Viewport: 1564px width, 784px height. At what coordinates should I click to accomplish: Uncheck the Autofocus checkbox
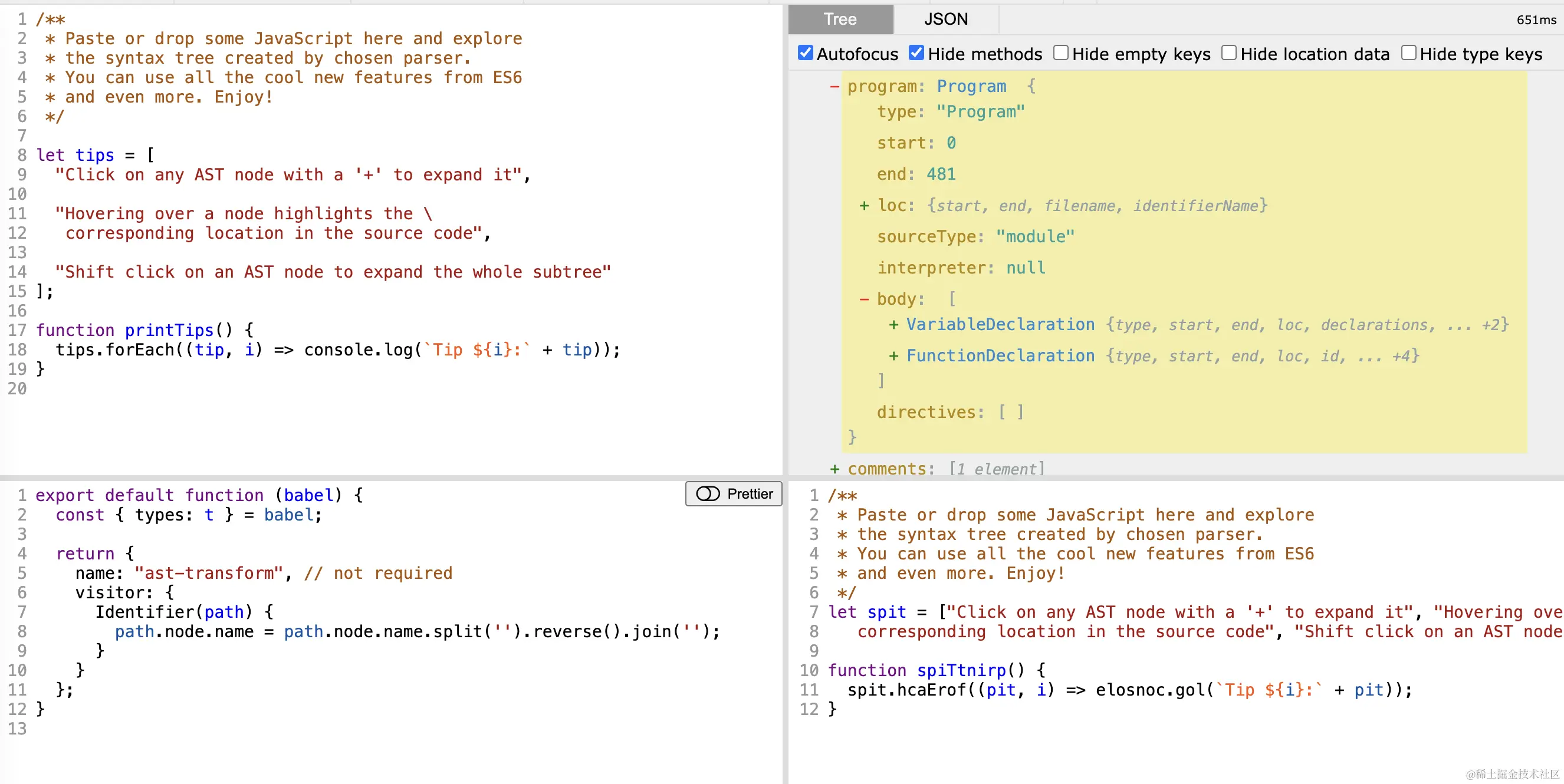coord(806,54)
